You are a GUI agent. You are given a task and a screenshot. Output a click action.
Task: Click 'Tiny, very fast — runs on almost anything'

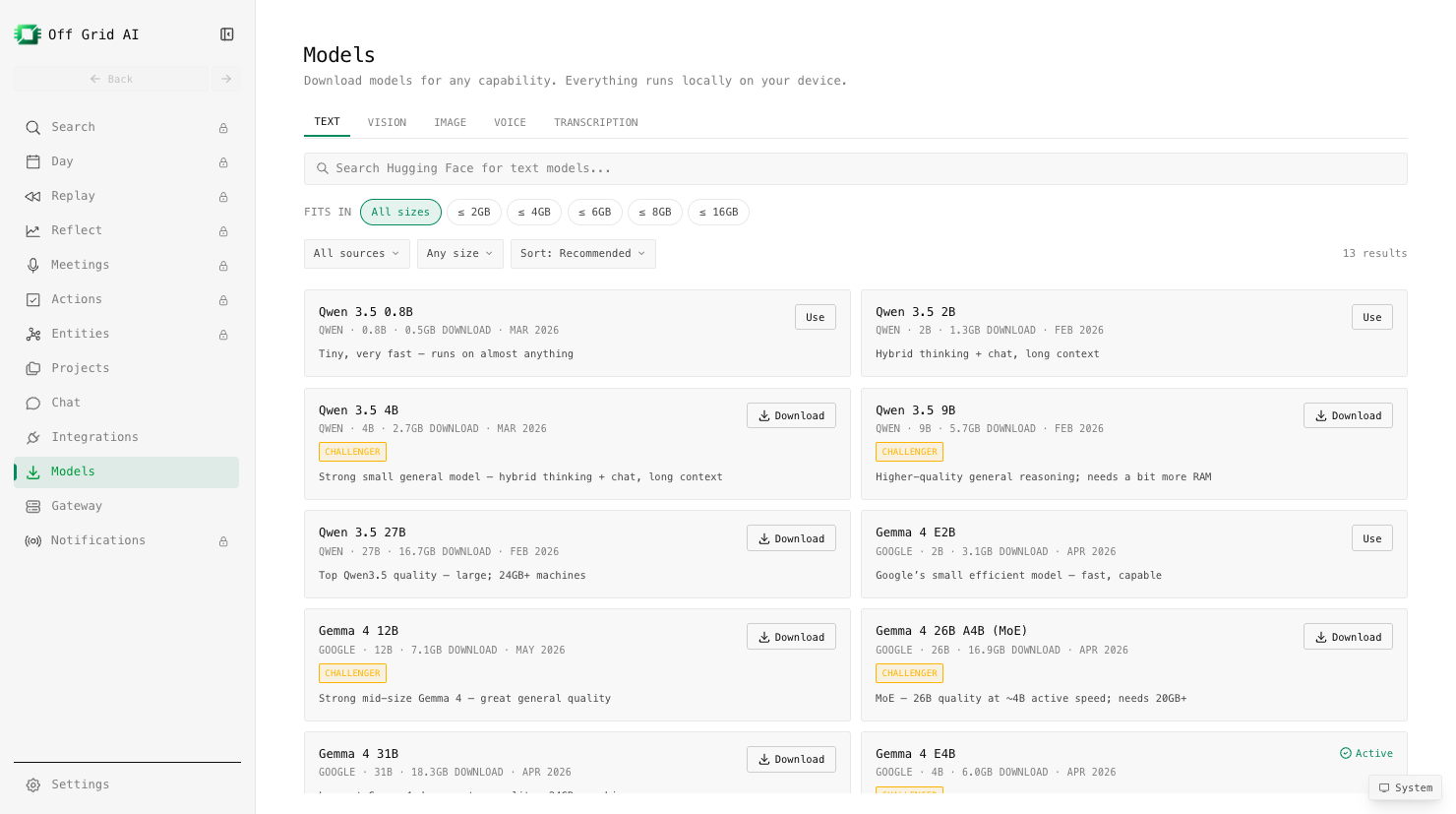coord(446,354)
